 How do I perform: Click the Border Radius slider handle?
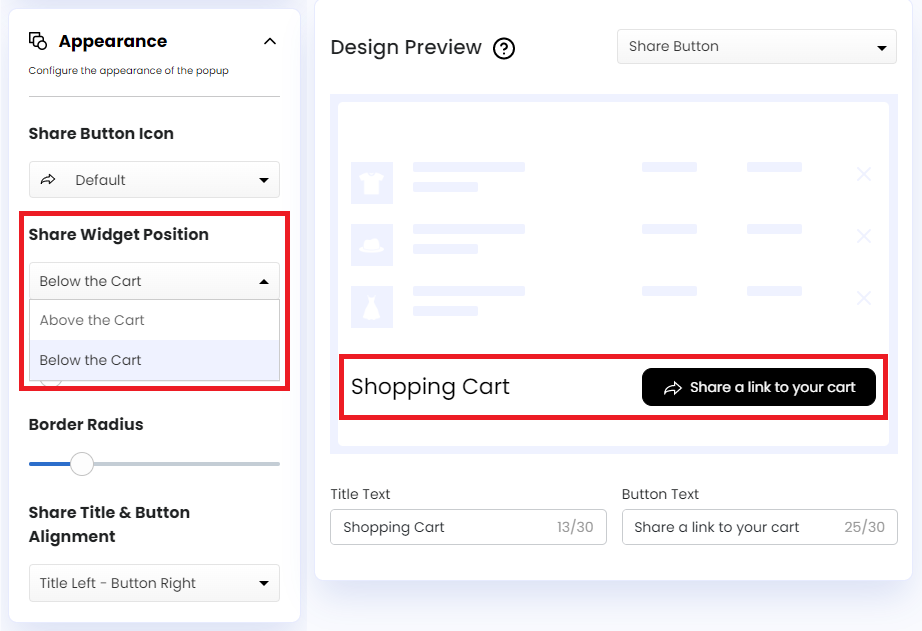81,464
